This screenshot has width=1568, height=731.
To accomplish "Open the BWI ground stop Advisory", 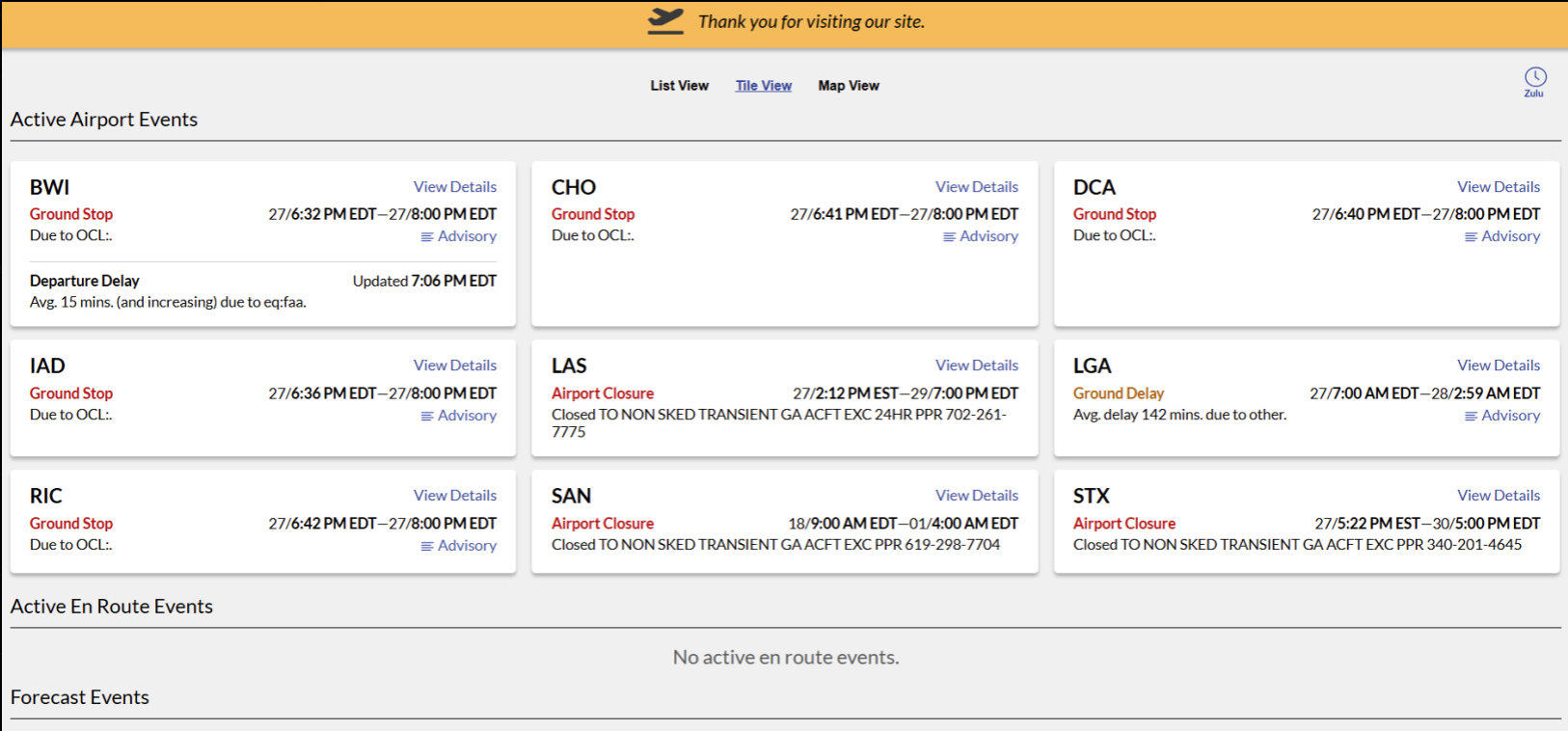I will [459, 236].
